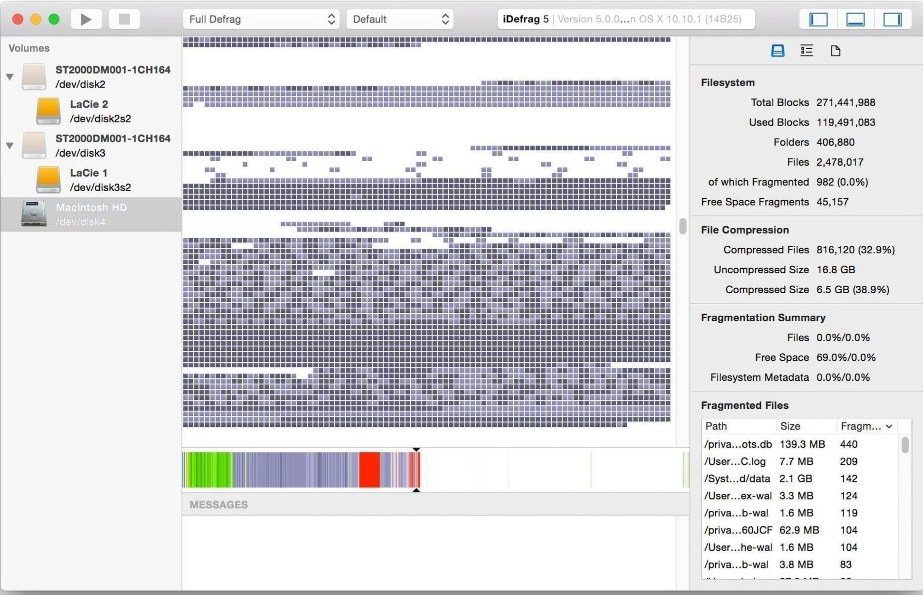Click the block map vertical scrollbar thumb

(x=683, y=226)
